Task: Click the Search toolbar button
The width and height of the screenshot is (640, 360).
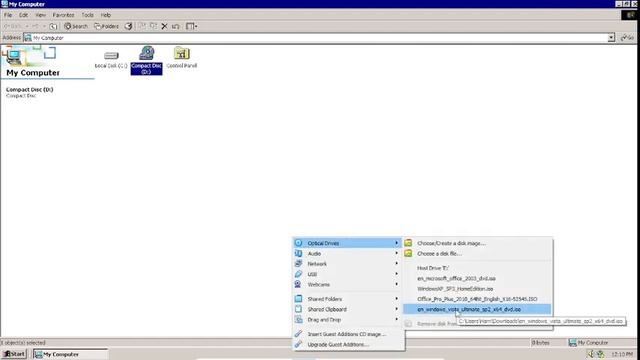Action: [x=76, y=26]
